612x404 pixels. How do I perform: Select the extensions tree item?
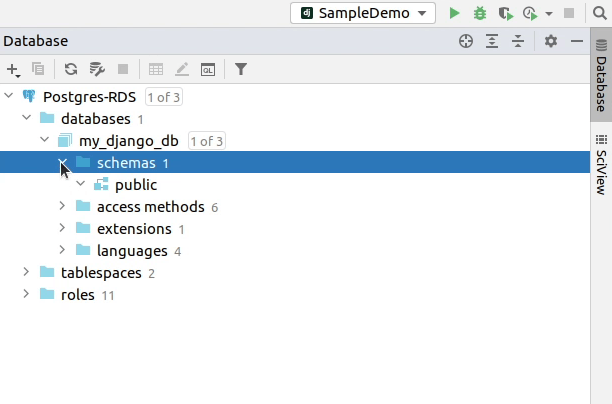click(133, 228)
